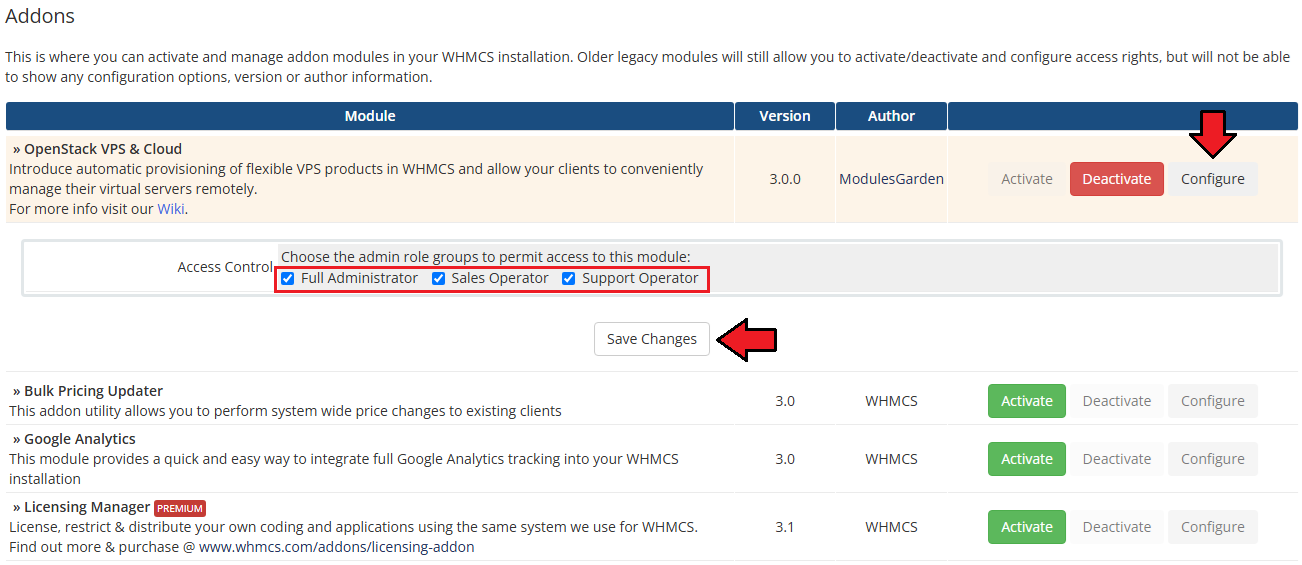Open Configure for OpenStack VPS & Cloud

point(1212,179)
